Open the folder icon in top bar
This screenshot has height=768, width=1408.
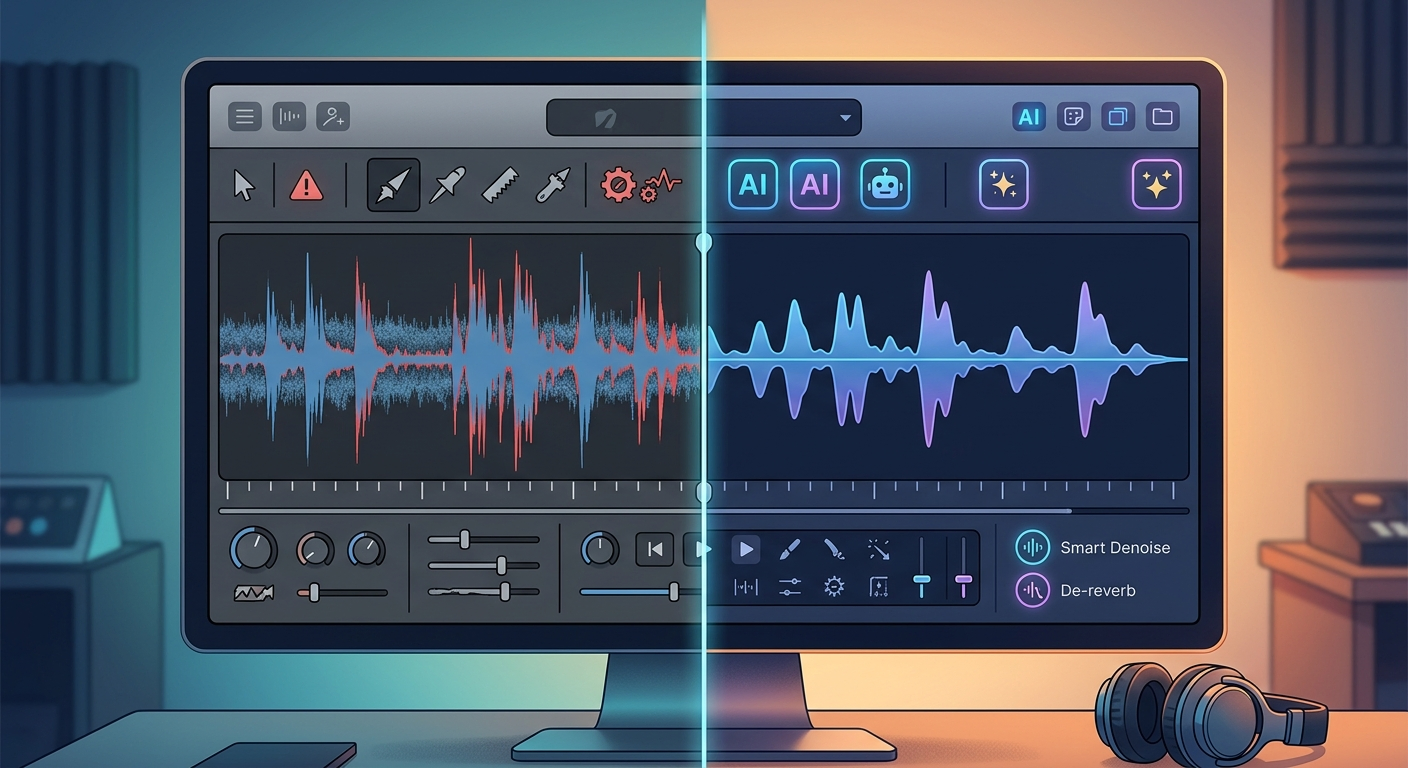pyautogui.click(x=1162, y=117)
